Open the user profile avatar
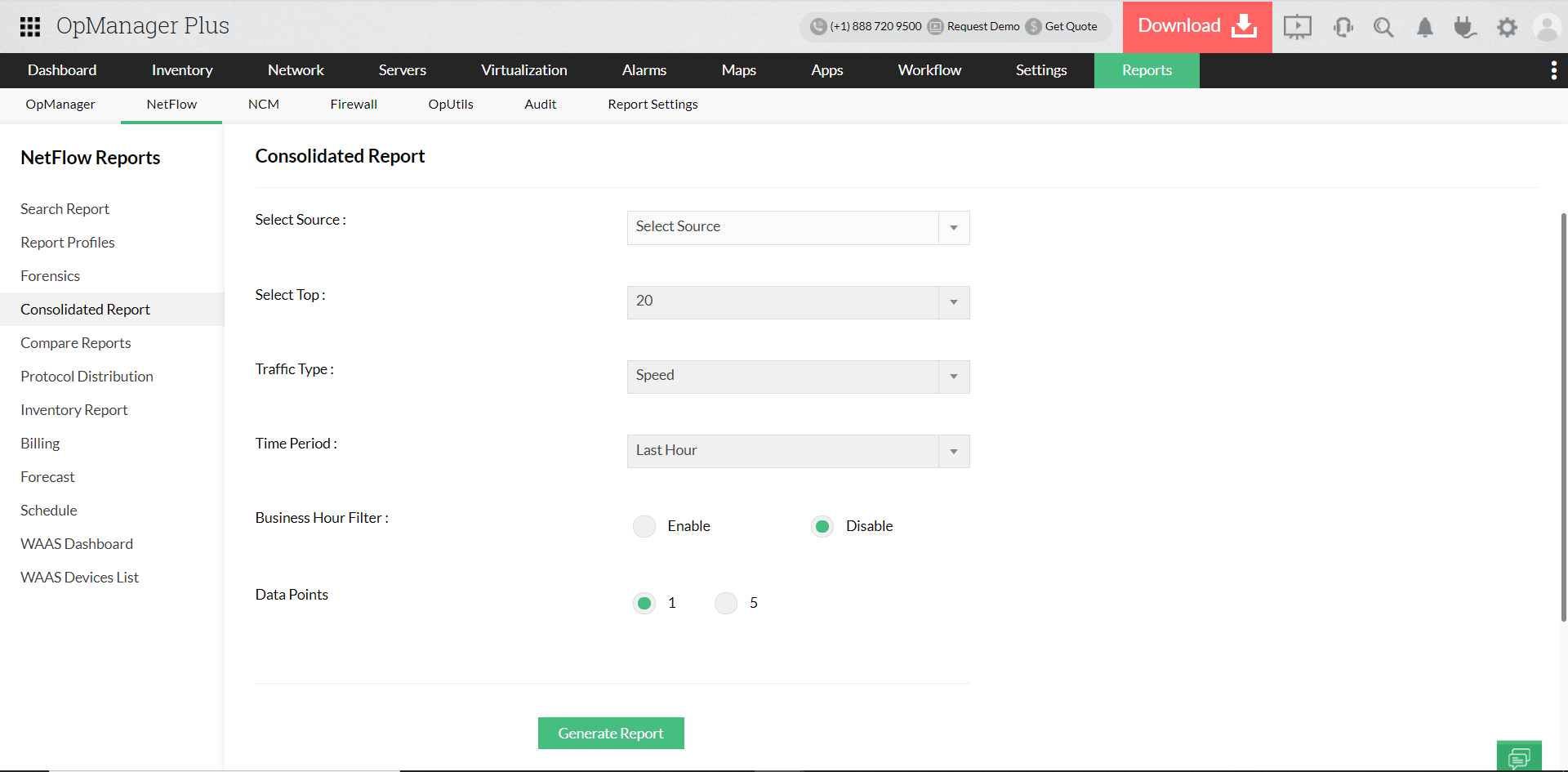 1548,27
